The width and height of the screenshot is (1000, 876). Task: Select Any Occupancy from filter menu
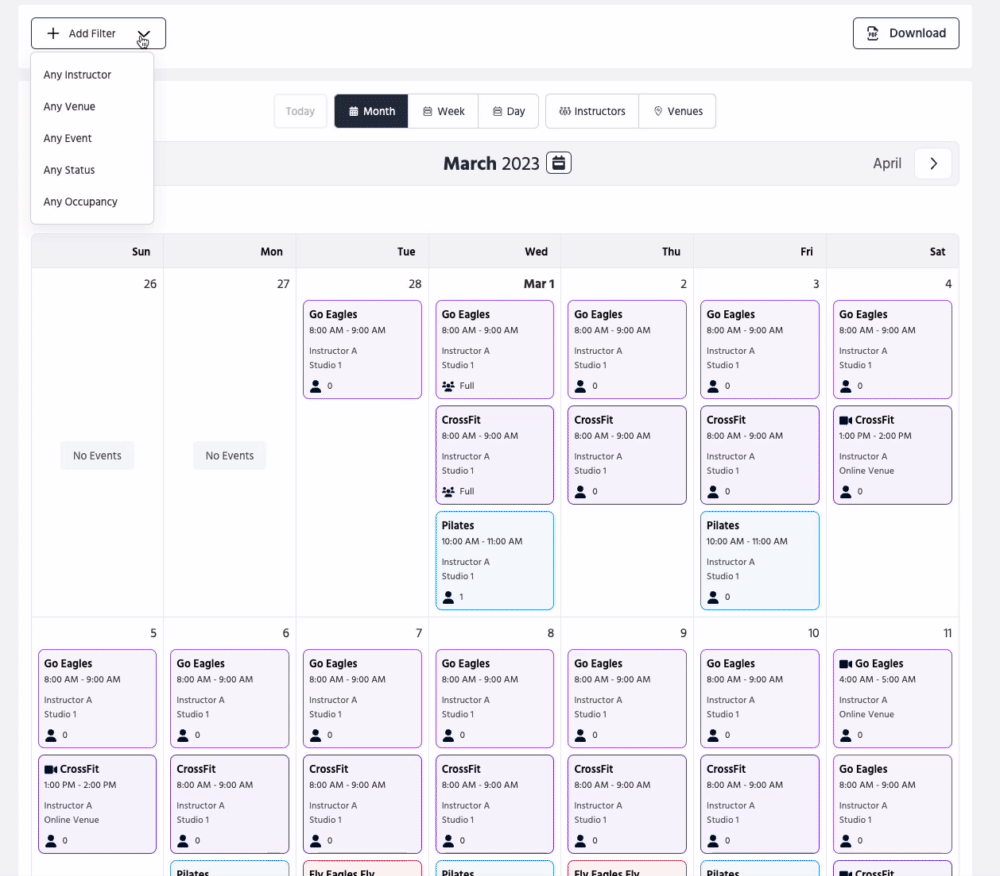pos(80,202)
